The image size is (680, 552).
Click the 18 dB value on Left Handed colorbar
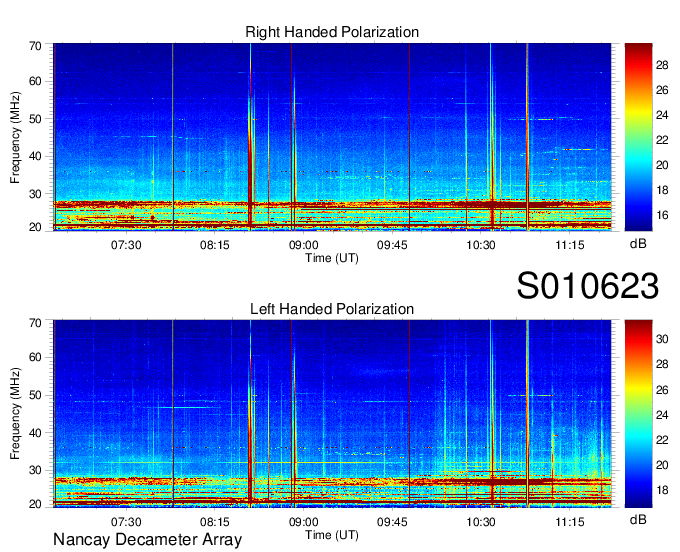(662, 490)
